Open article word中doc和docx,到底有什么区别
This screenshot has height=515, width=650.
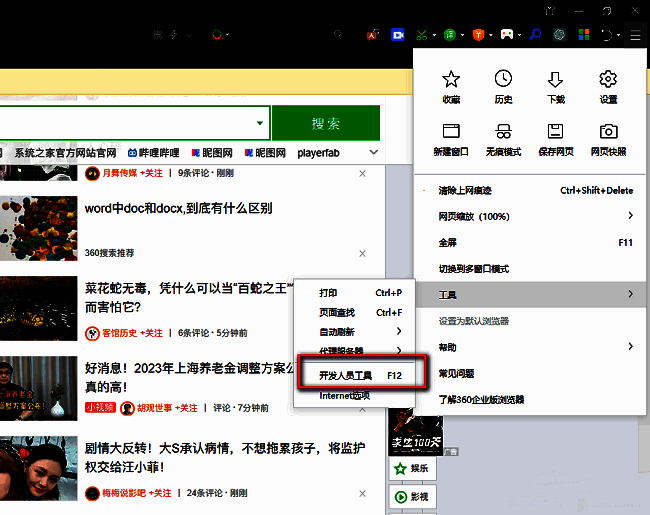(x=179, y=208)
